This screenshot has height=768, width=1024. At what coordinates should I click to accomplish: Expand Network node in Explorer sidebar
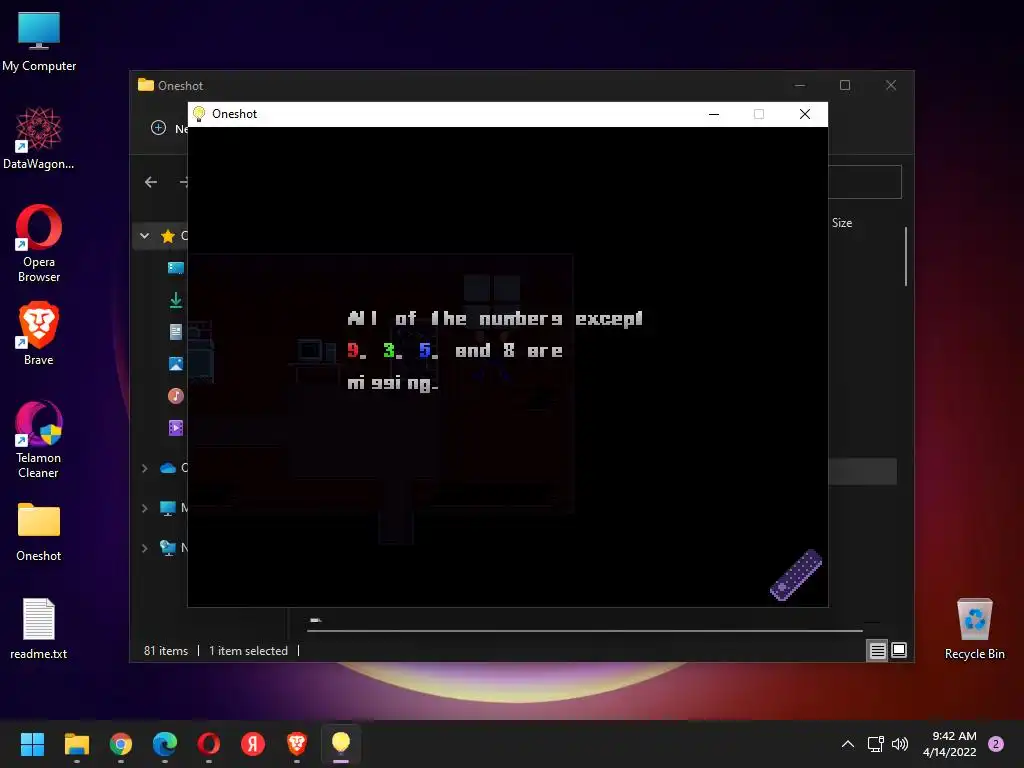(x=144, y=548)
